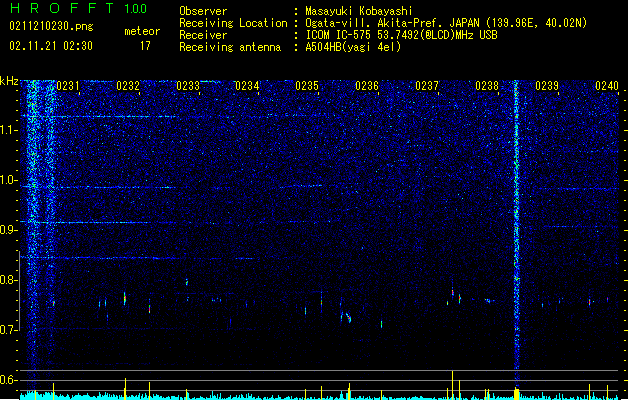Click the 0234 time marker

(247, 86)
